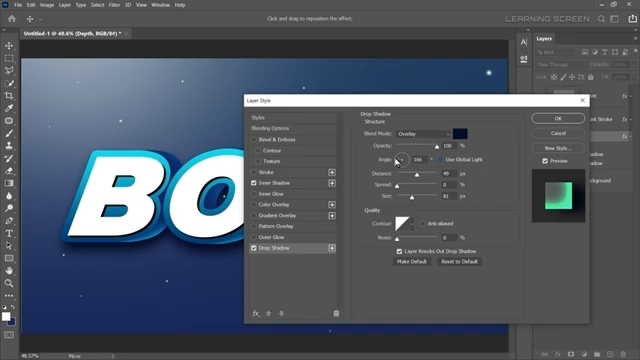The height and width of the screenshot is (360, 640).
Task: Add another Drop Shadow with plus button
Action: click(x=332, y=248)
